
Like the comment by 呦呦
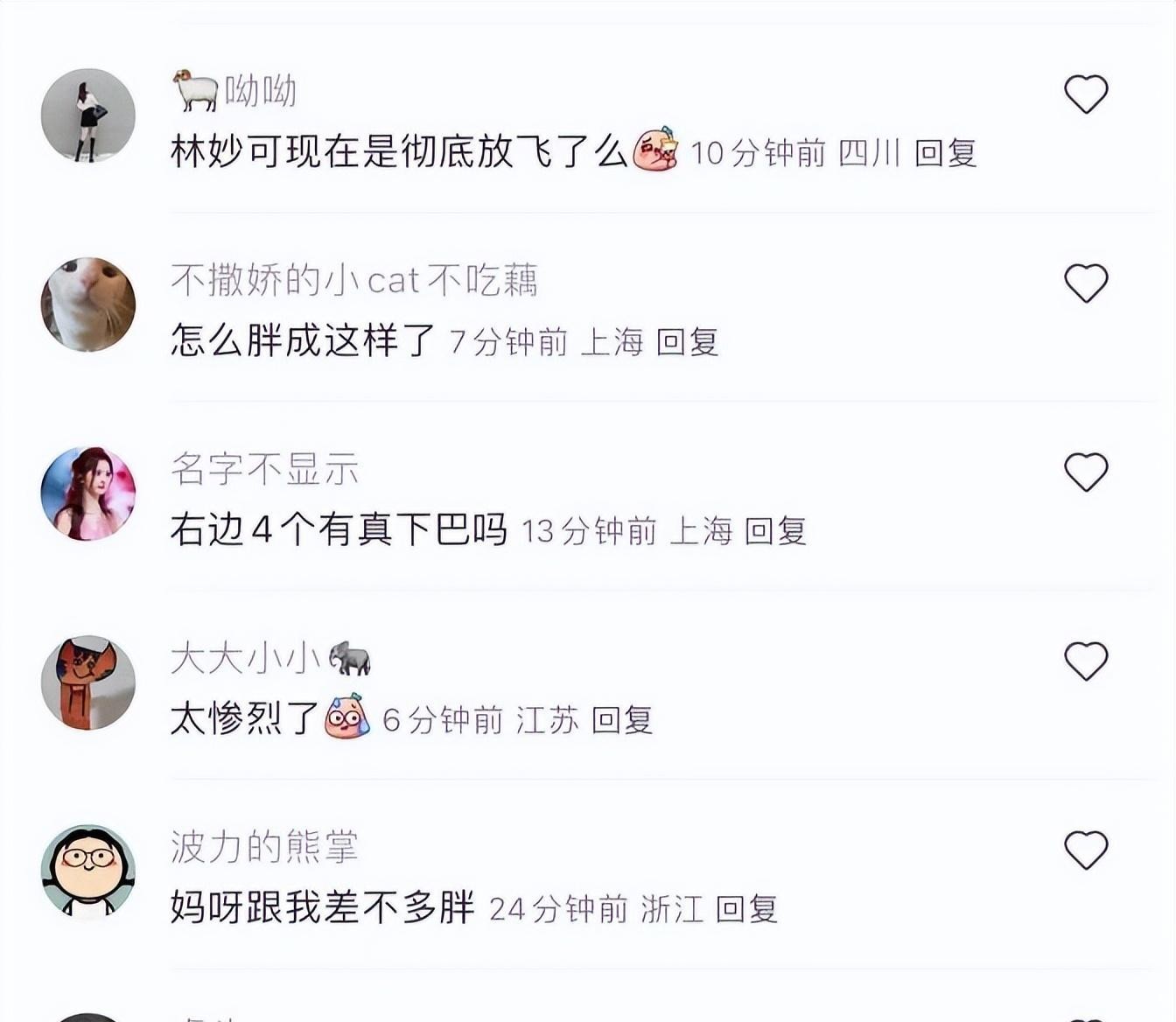[x=1086, y=94]
